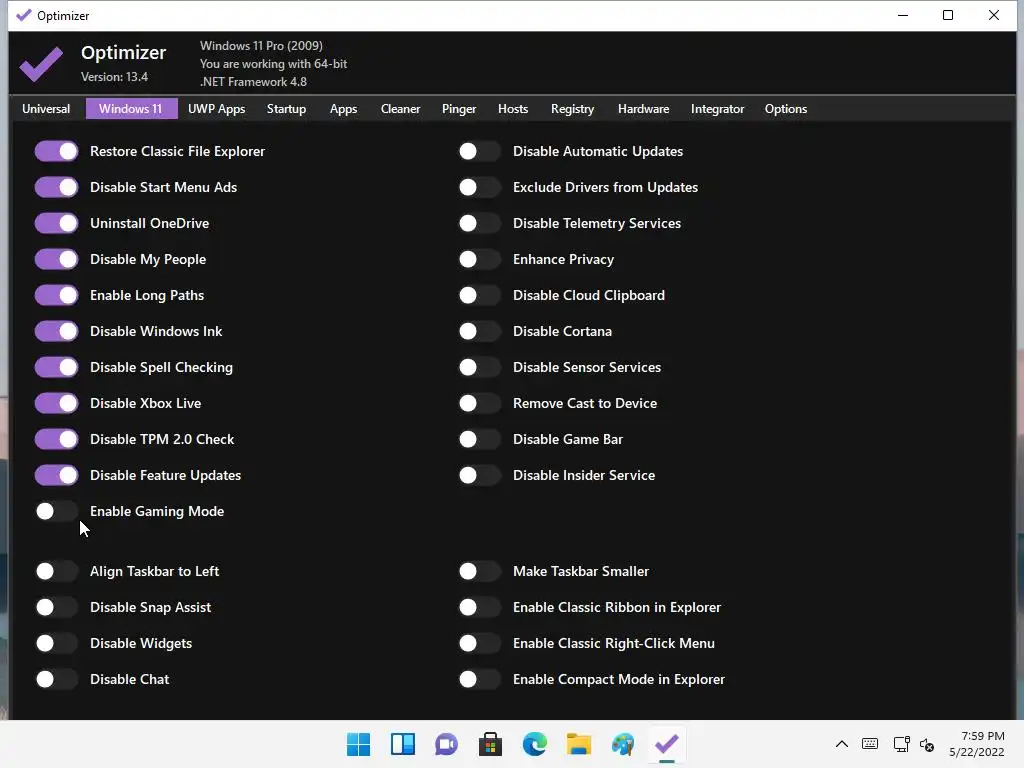Turn on Disable Game Bar switch

pos(479,439)
